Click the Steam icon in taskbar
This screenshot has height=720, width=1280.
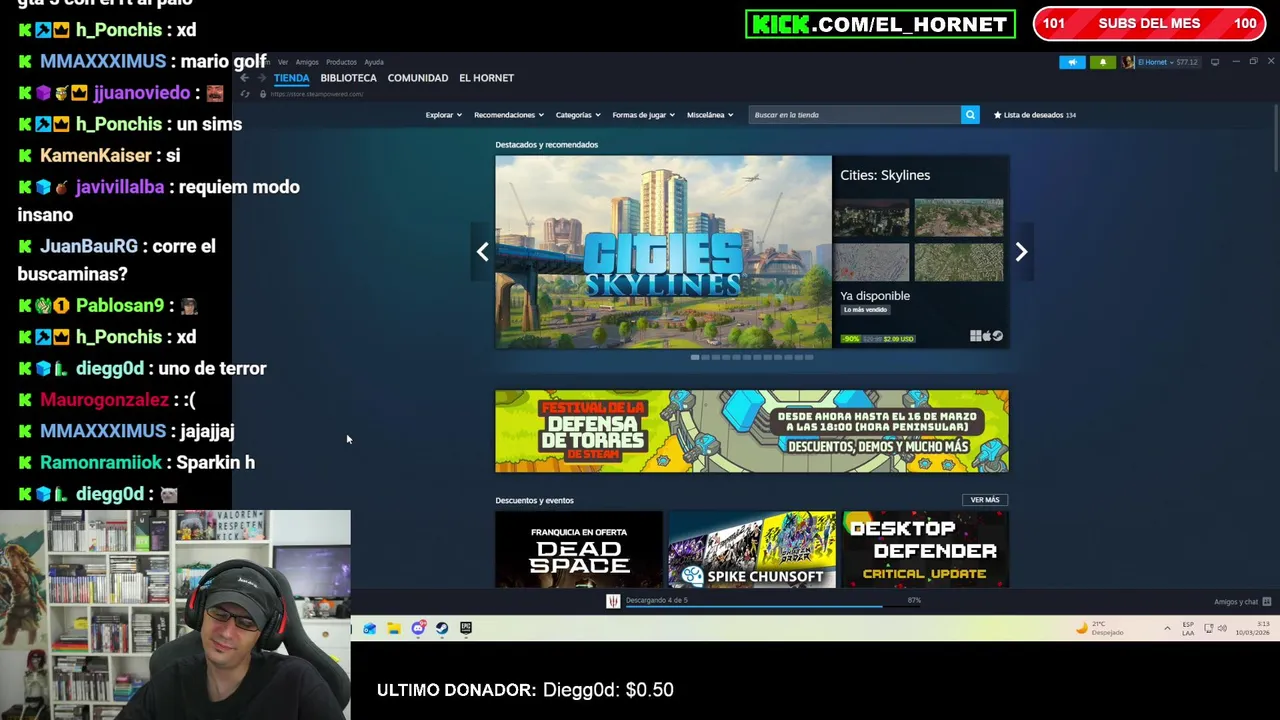(x=442, y=628)
